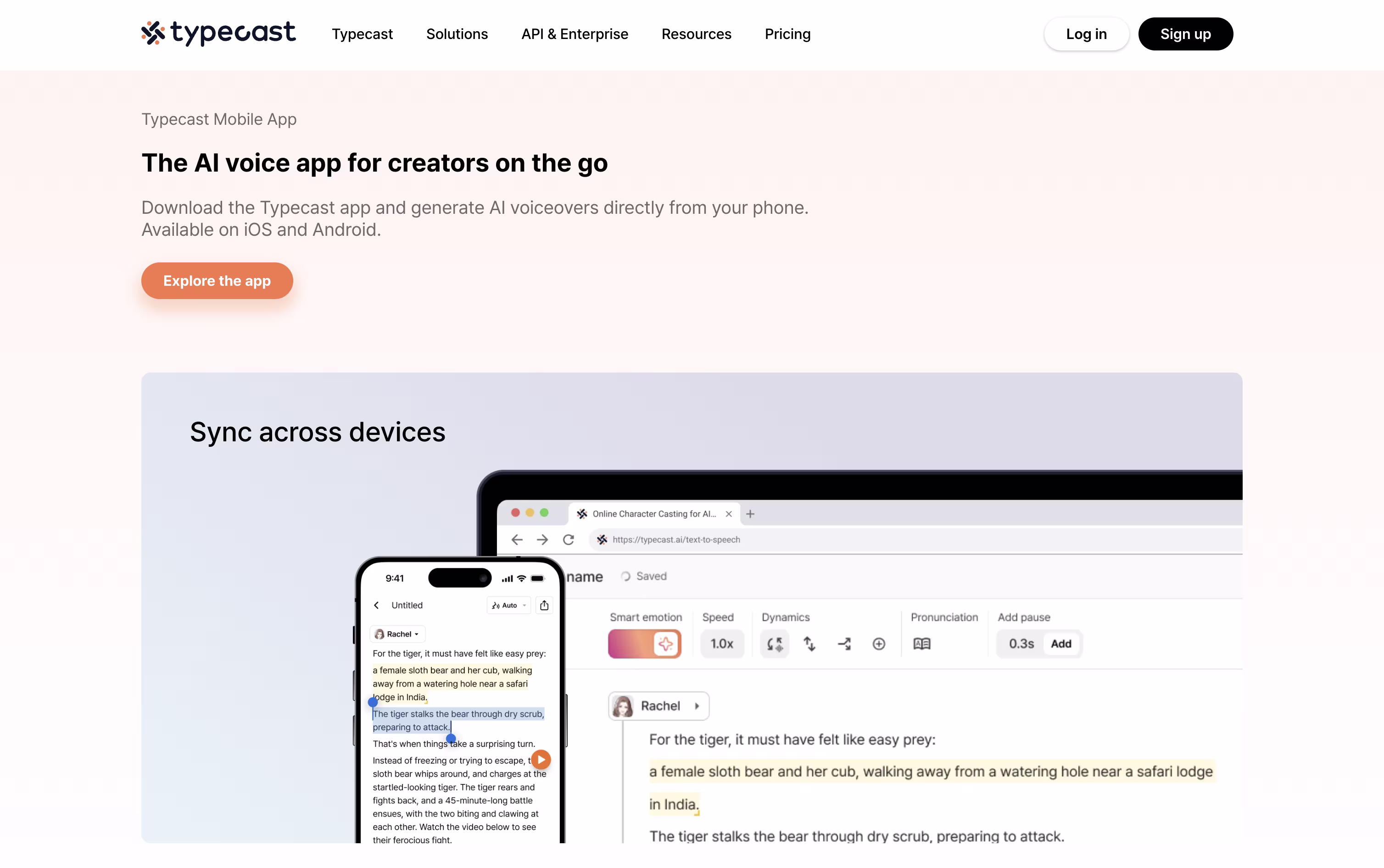Click the Explore the app button

[x=217, y=281]
